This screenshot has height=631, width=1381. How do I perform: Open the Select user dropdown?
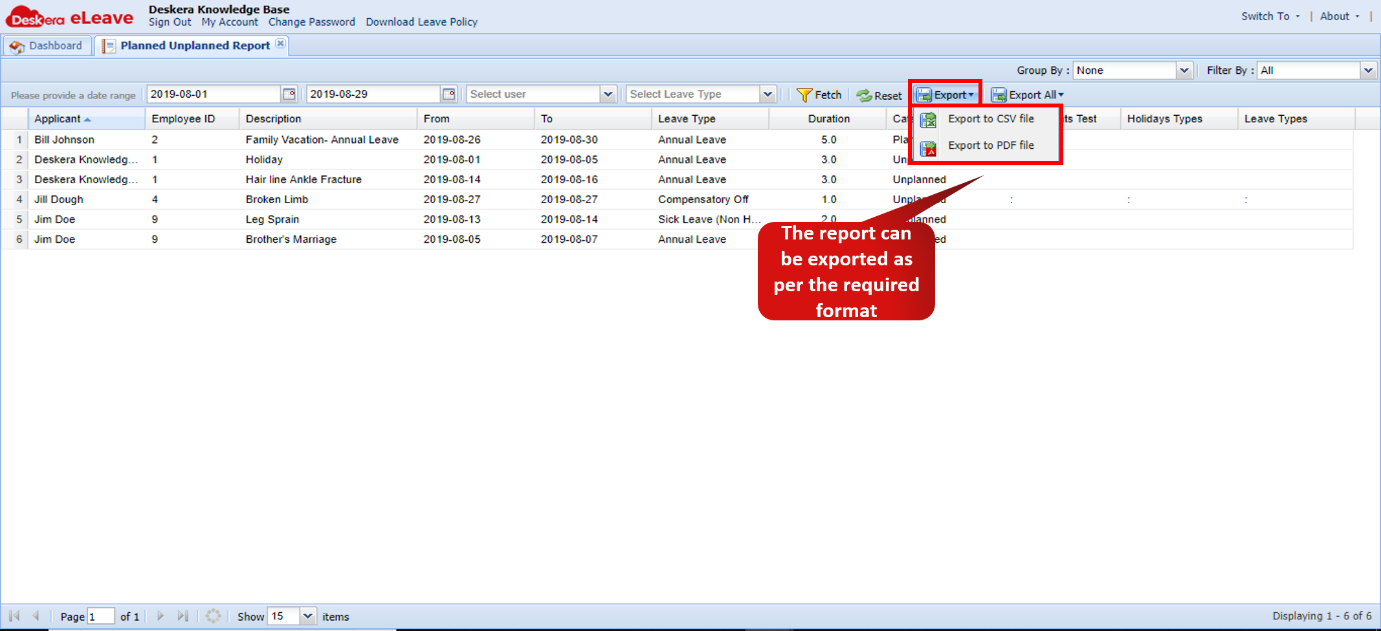(608, 93)
